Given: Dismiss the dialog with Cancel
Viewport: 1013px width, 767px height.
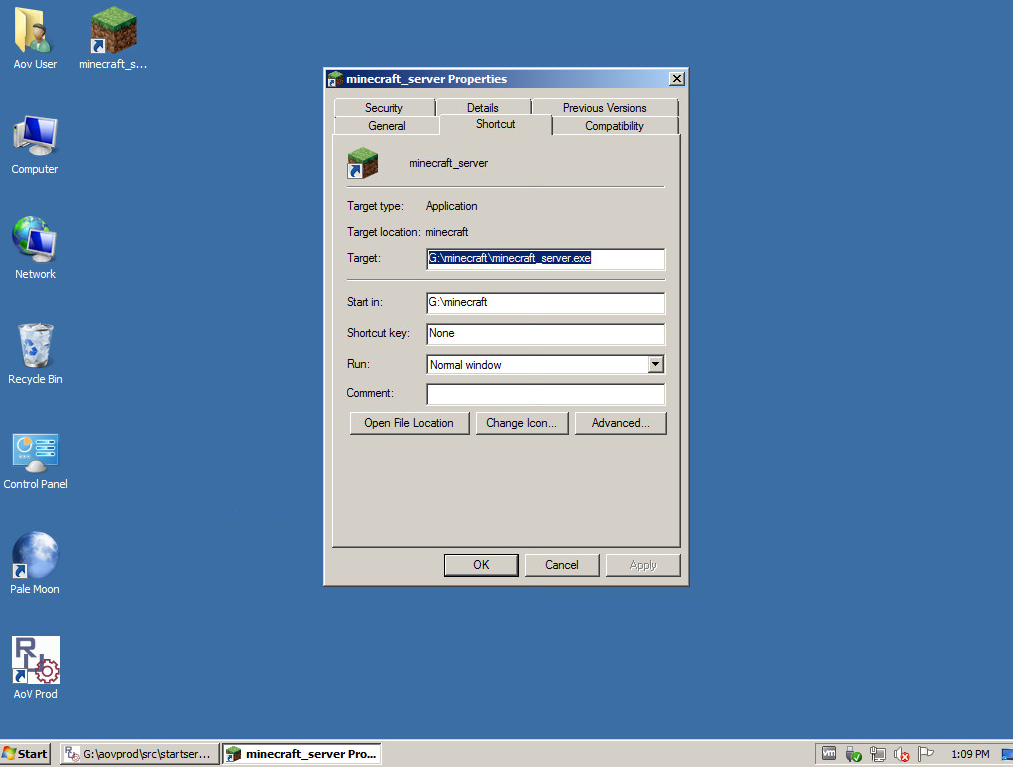Looking at the screenshot, I should tap(561, 565).
